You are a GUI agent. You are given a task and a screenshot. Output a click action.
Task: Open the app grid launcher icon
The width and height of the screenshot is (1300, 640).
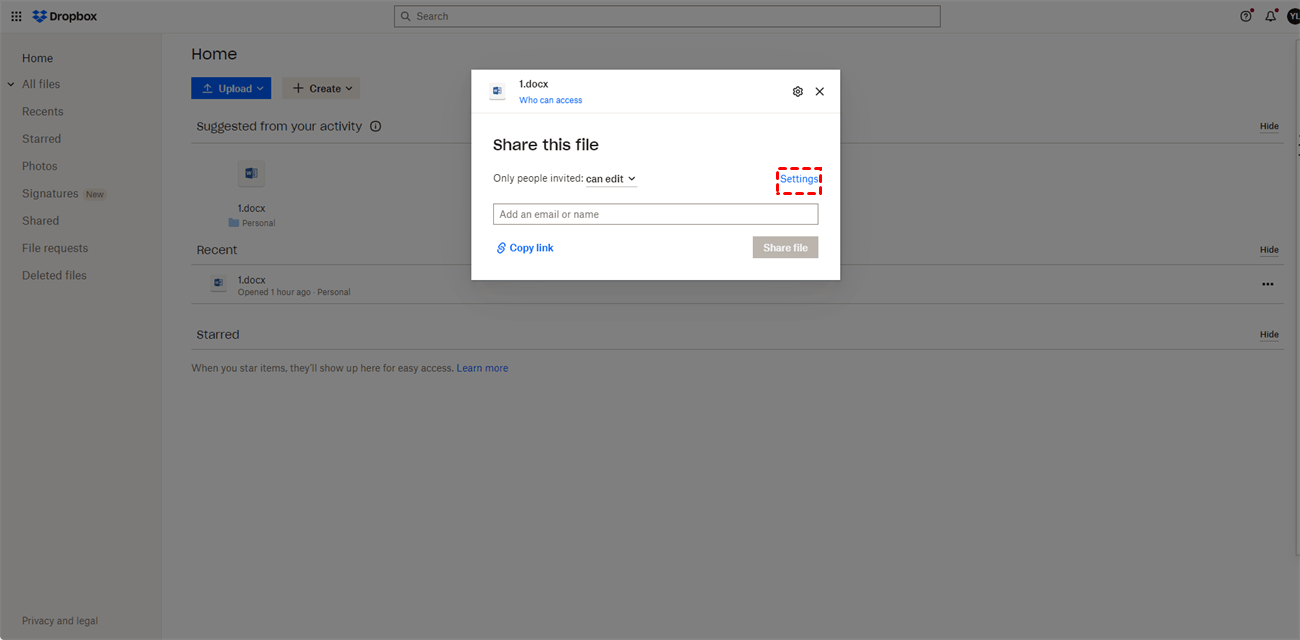(16, 16)
